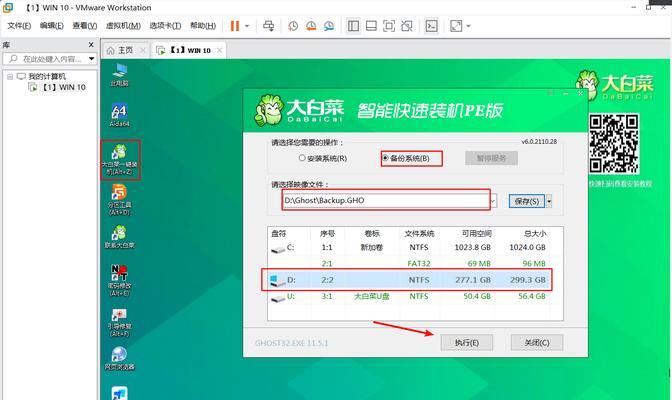
Task: Open the snapshot manager icon
Action: [329, 26]
